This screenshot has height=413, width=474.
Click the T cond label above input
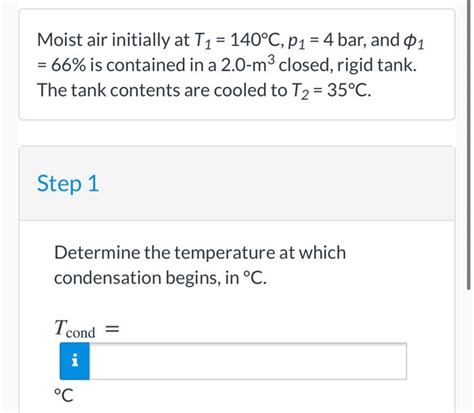[x=75, y=328]
